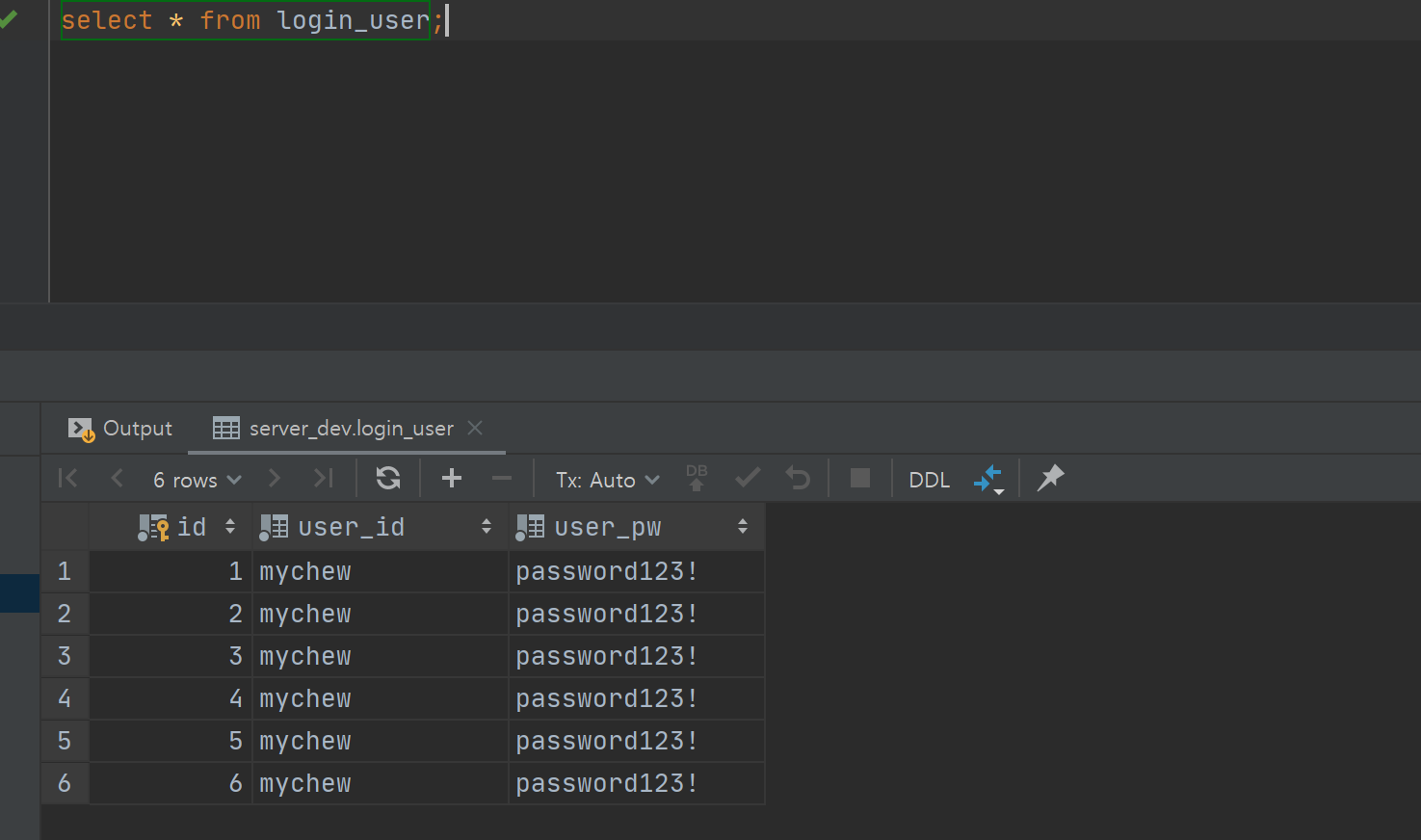Viewport: 1421px width, 840px height.
Task: Show the table DDL
Action: point(930,479)
